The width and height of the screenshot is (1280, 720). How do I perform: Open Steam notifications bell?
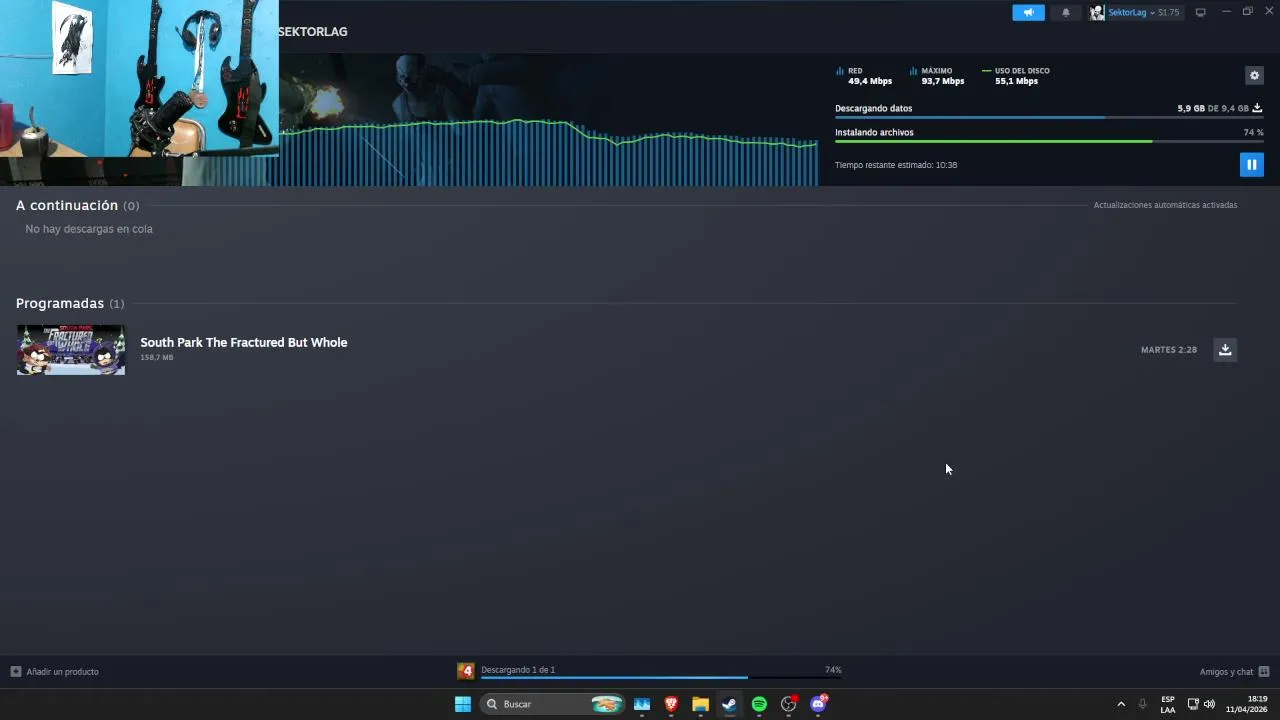click(x=1066, y=13)
